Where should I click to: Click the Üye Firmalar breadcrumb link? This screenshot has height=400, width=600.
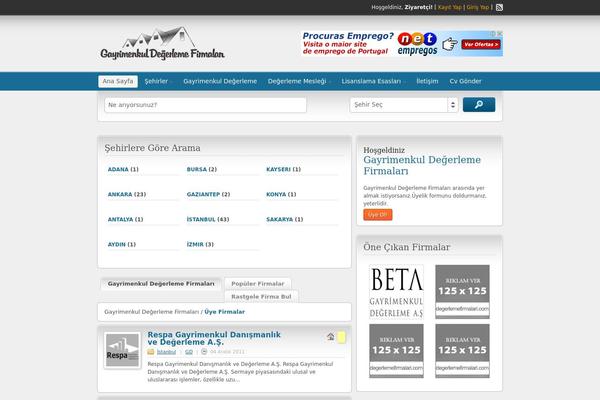225,312
